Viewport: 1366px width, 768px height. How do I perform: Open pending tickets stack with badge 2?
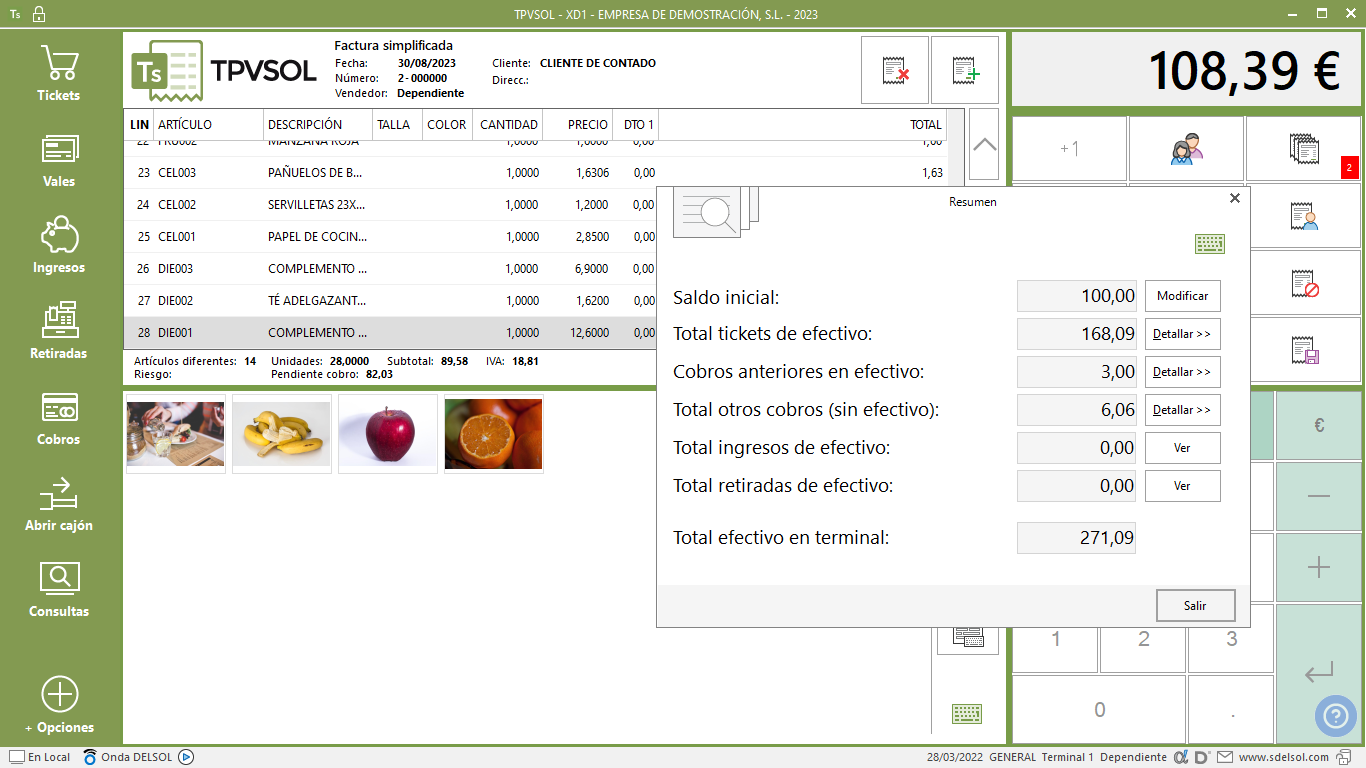(x=1304, y=149)
